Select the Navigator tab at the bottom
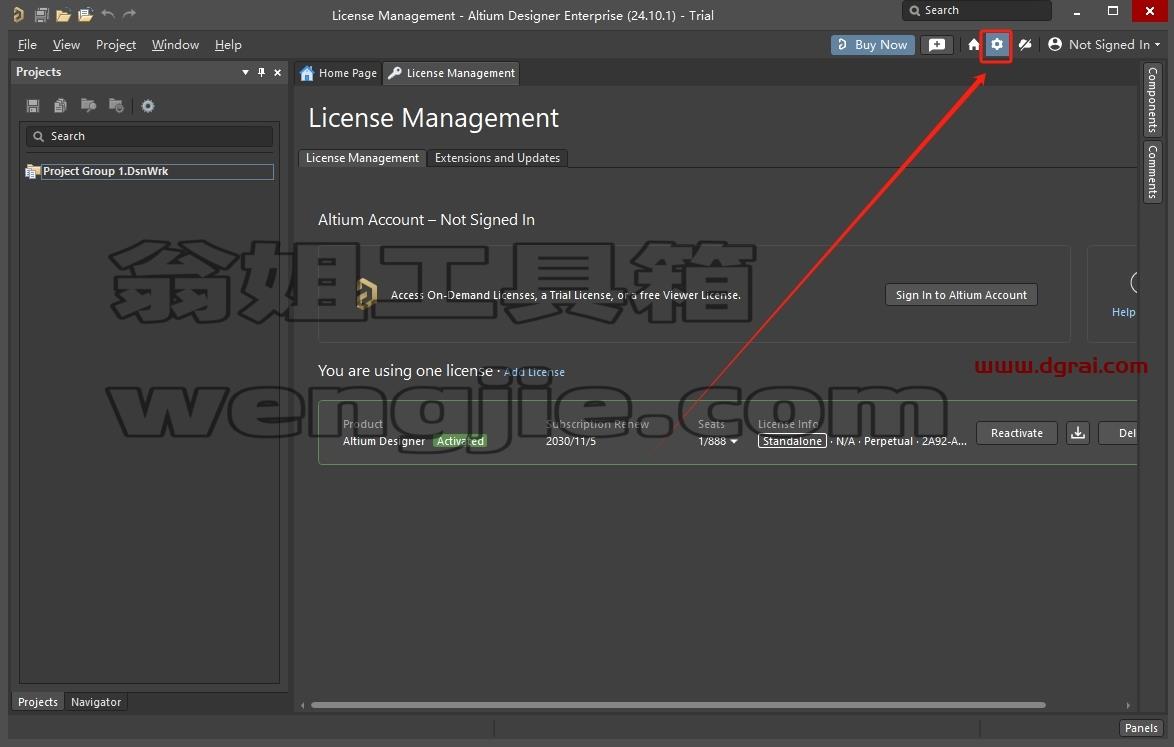 point(96,701)
